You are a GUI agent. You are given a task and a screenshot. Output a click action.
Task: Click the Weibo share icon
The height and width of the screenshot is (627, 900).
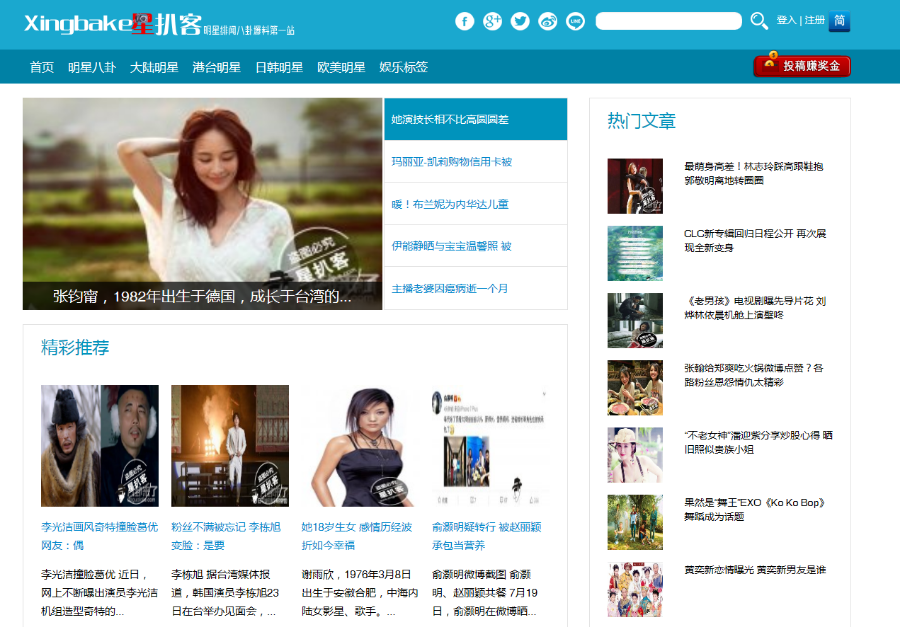[548, 21]
